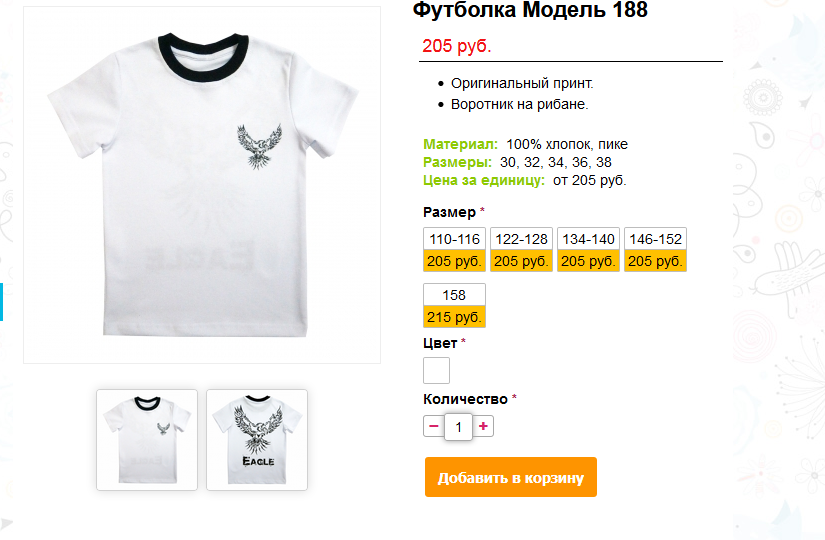
Task: Select size 110-116 option
Action: tap(454, 249)
